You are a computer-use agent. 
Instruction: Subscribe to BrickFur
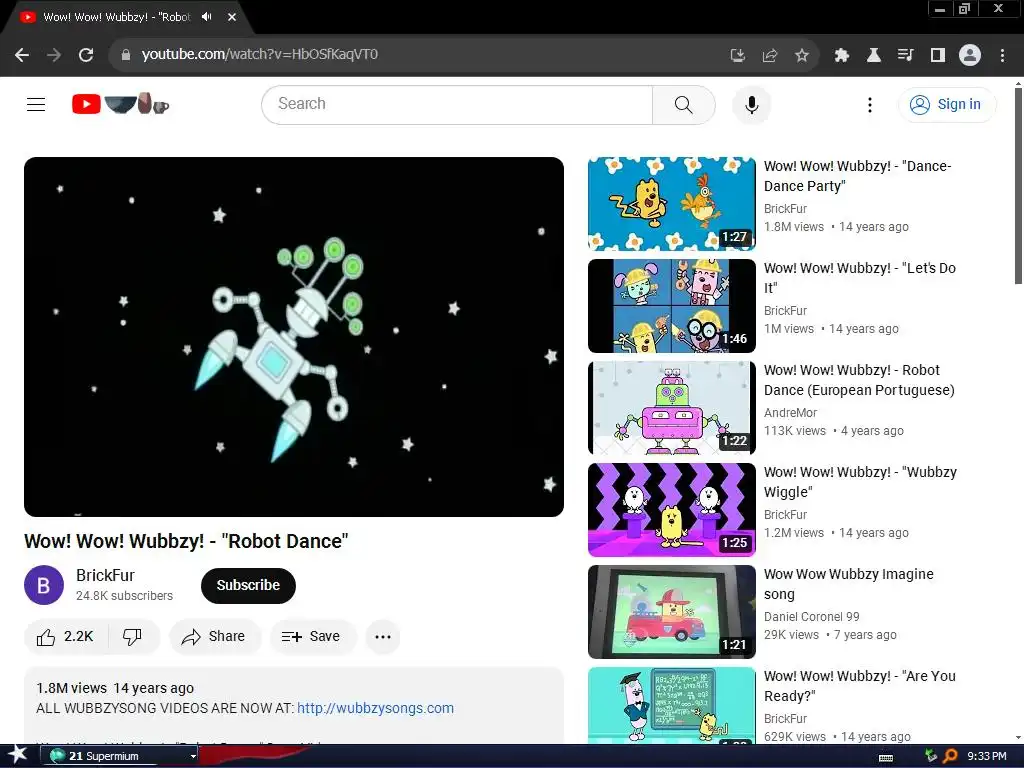tap(248, 585)
